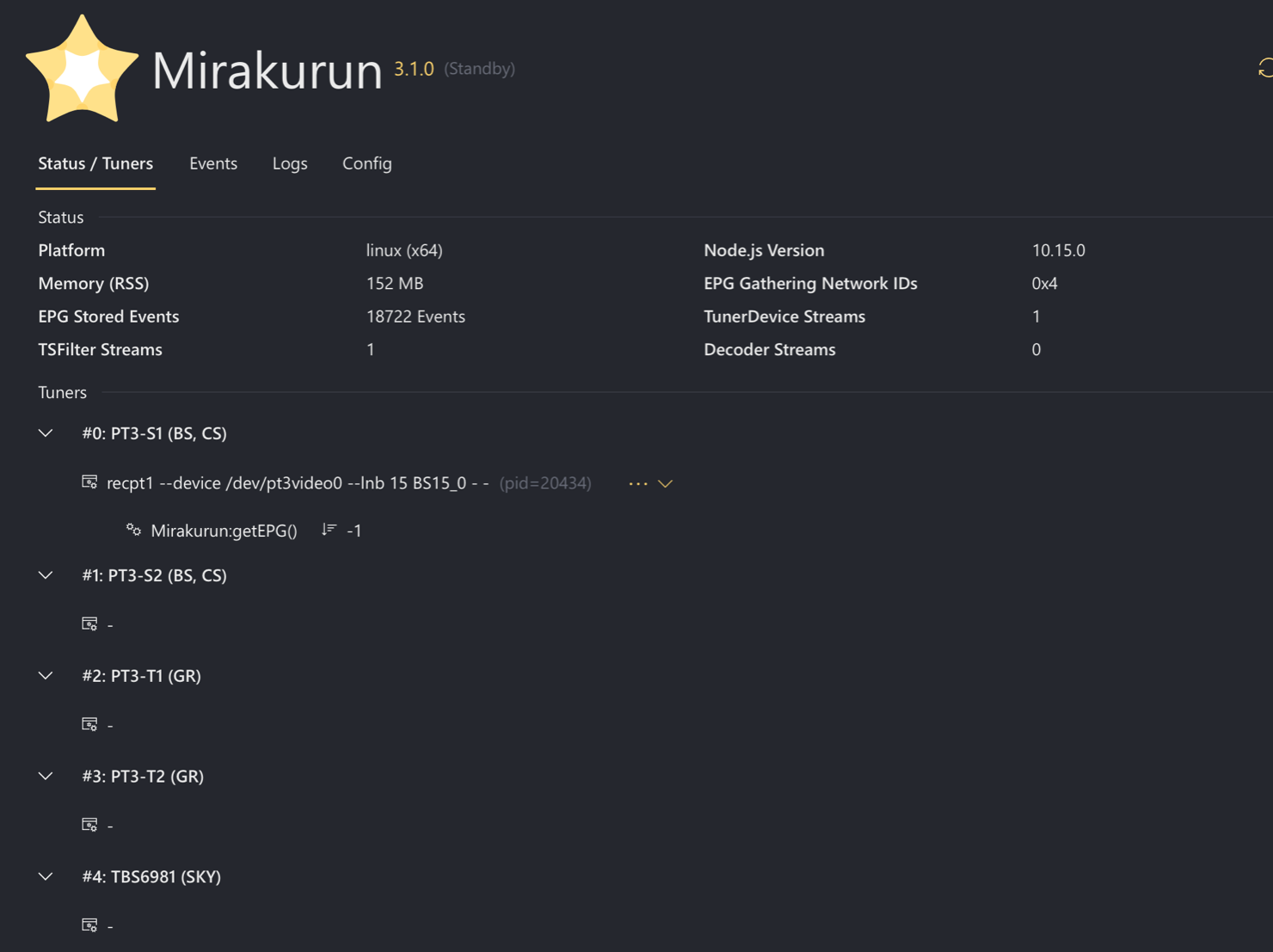The height and width of the screenshot is (952, 1273).
Task: Click the 18722 Events value
Action: 415,316
